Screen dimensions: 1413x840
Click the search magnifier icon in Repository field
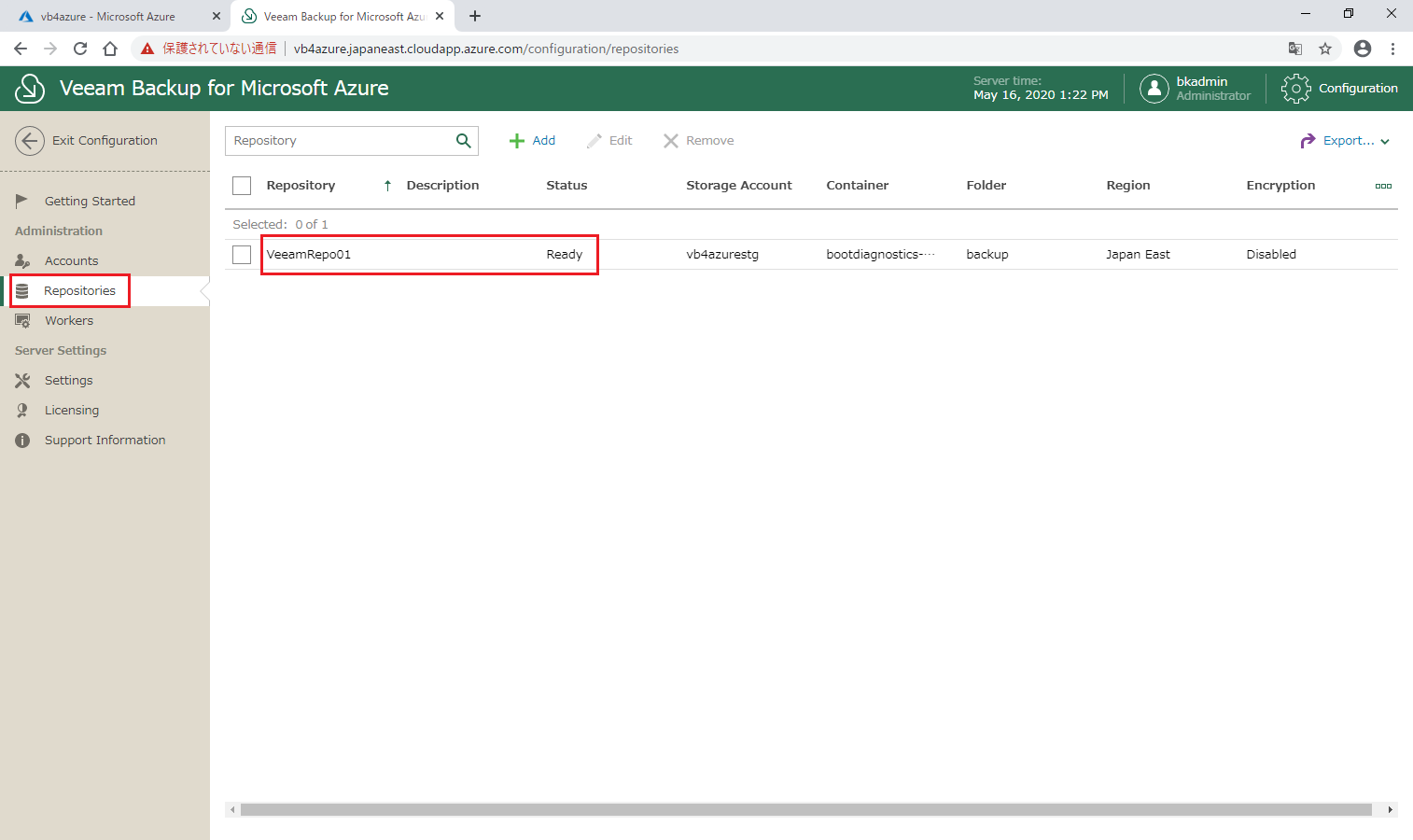464,141
